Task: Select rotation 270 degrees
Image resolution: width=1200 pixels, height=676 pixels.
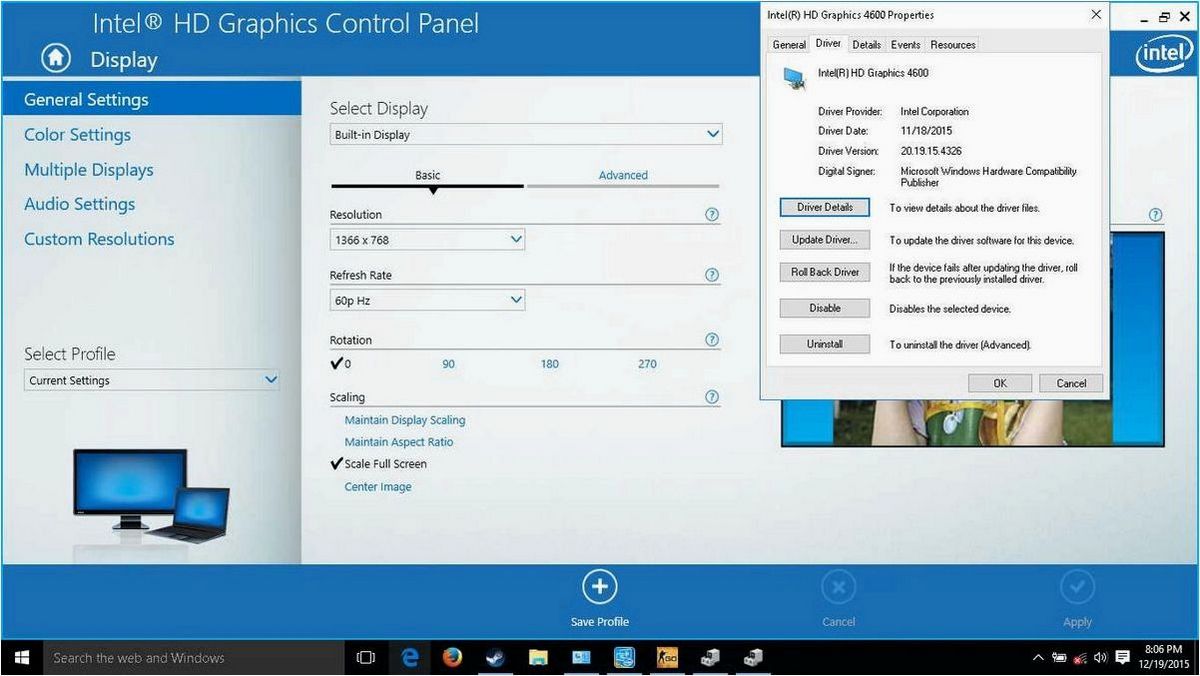Action: (647, 364)
